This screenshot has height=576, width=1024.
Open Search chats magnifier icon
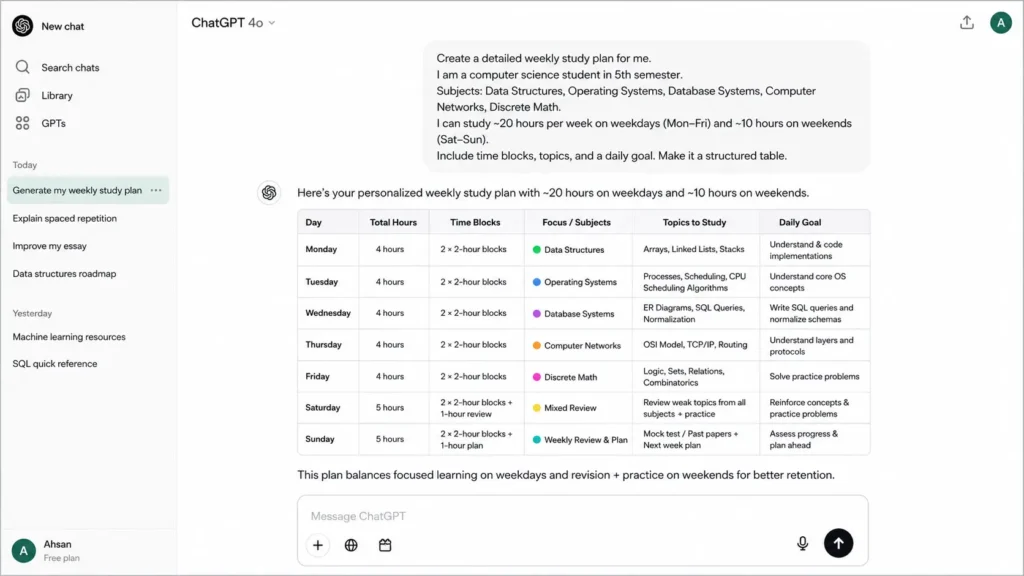coord(22,67)
